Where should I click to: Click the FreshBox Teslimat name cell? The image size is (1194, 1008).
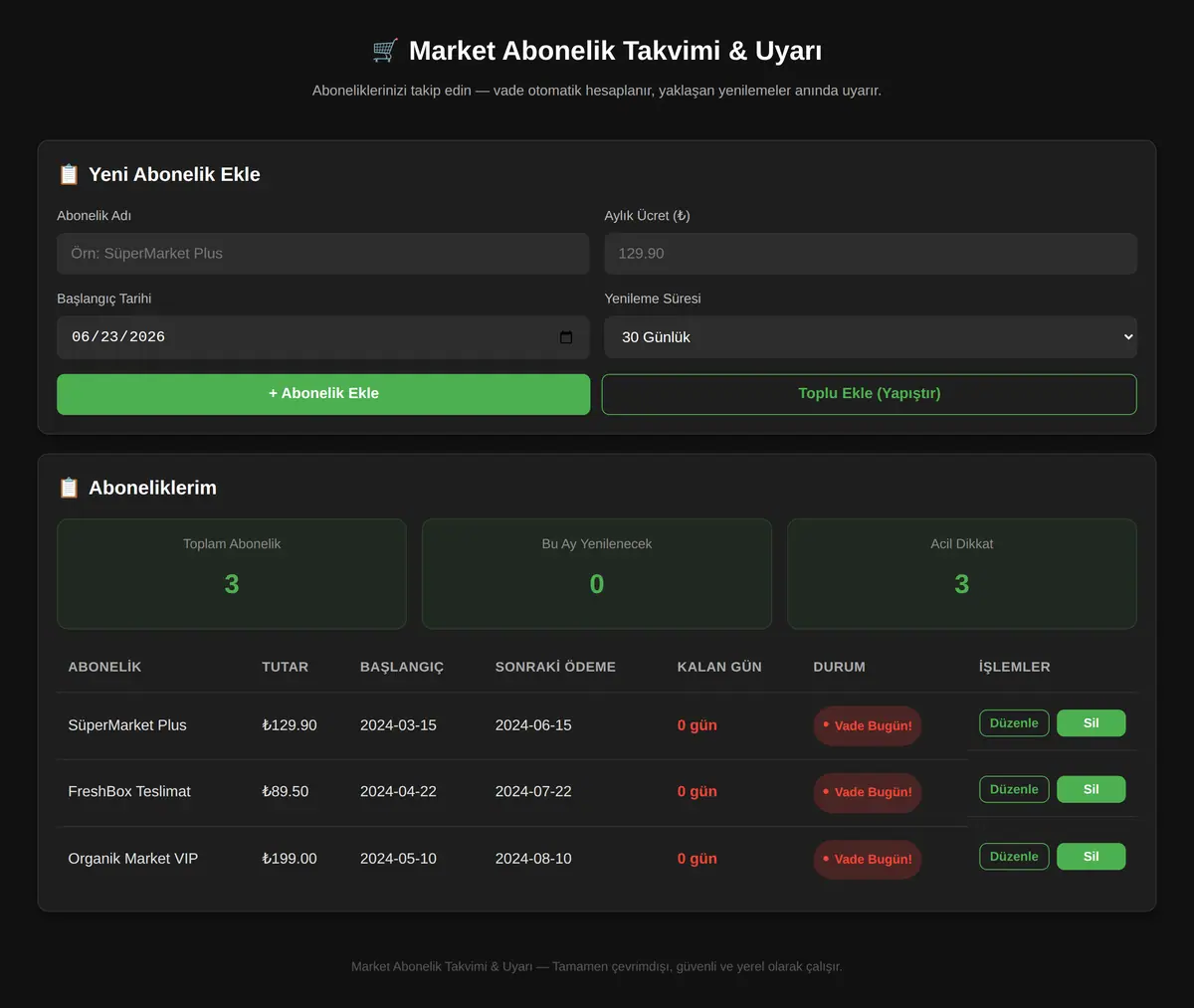[129, 791]
